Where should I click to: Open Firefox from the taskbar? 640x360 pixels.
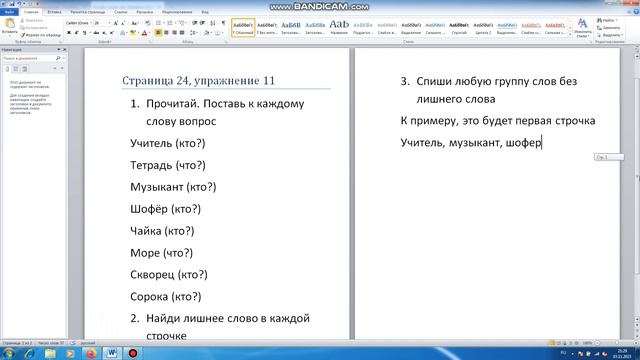pyautogui.click(x=91, y=353)
